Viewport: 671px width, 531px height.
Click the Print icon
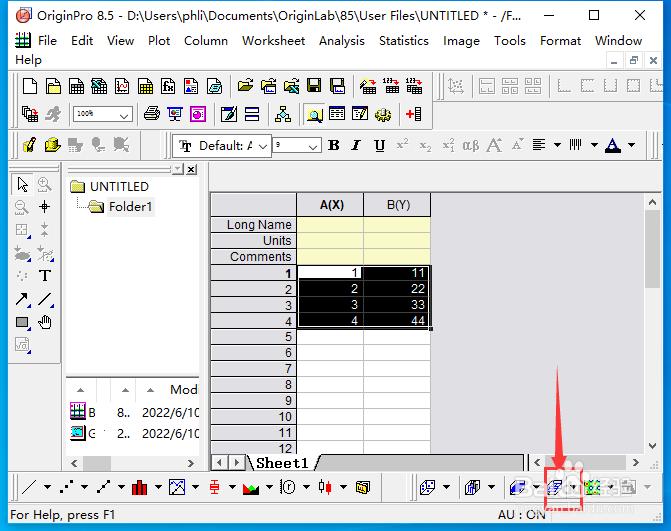tap(152, 114)
